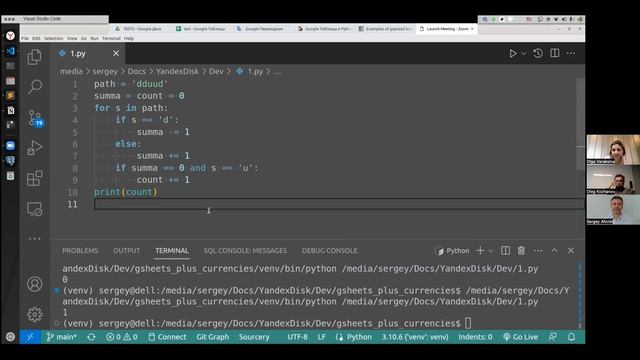Expand the run button dropdown arrow
Viewport: 640px width, 360px height.
point(524,53)
